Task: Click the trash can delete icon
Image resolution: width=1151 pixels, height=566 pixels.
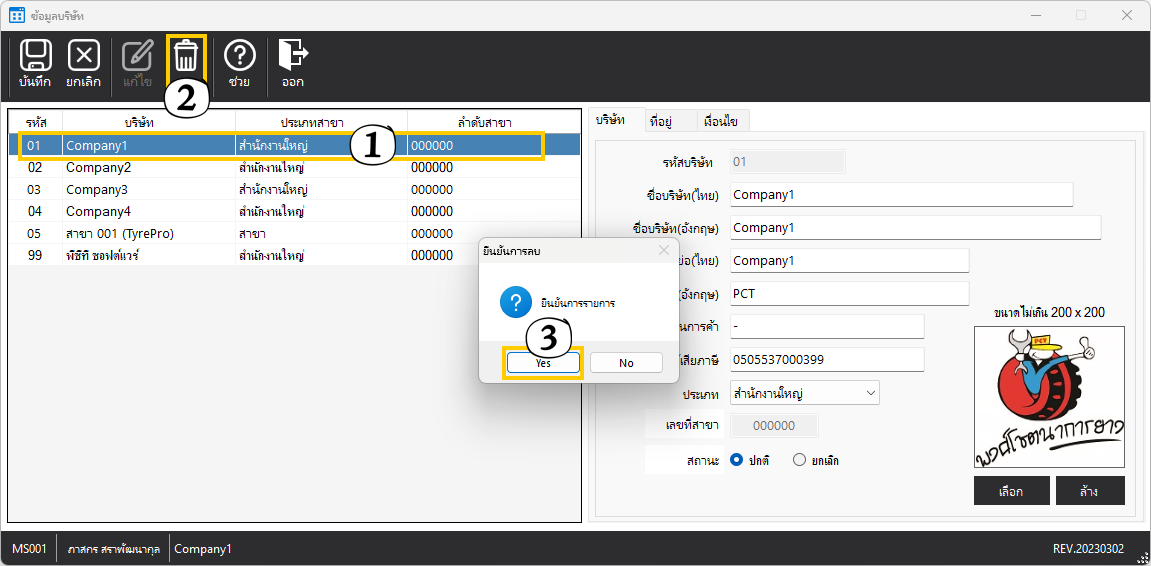Action: click(187, 57)
